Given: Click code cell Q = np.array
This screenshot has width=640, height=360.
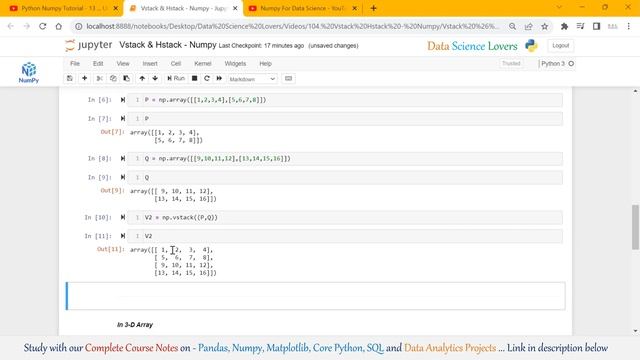Looking at the screenshot, I should [345, 159].
